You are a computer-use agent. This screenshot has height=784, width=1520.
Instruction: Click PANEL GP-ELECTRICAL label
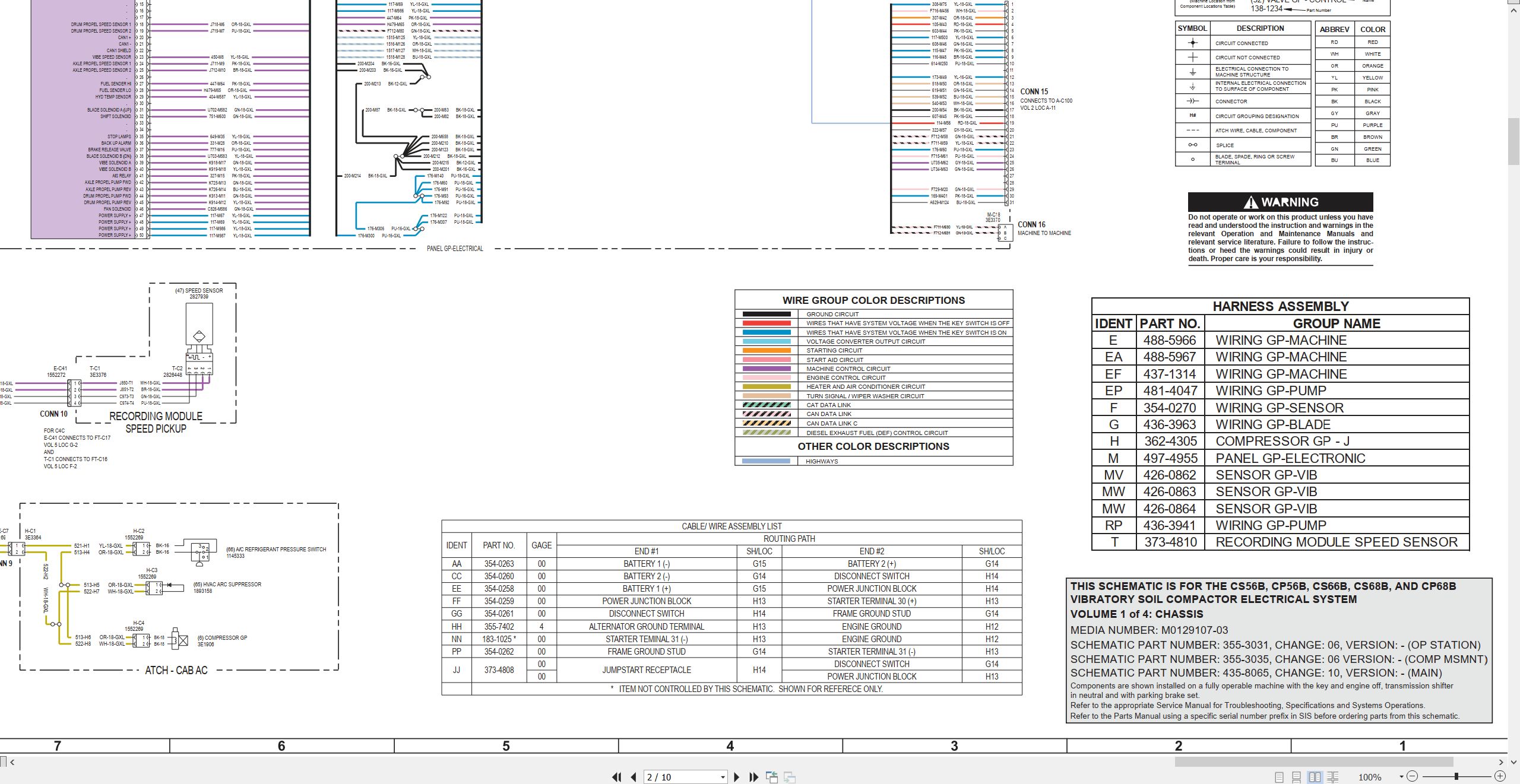(455, 249)
